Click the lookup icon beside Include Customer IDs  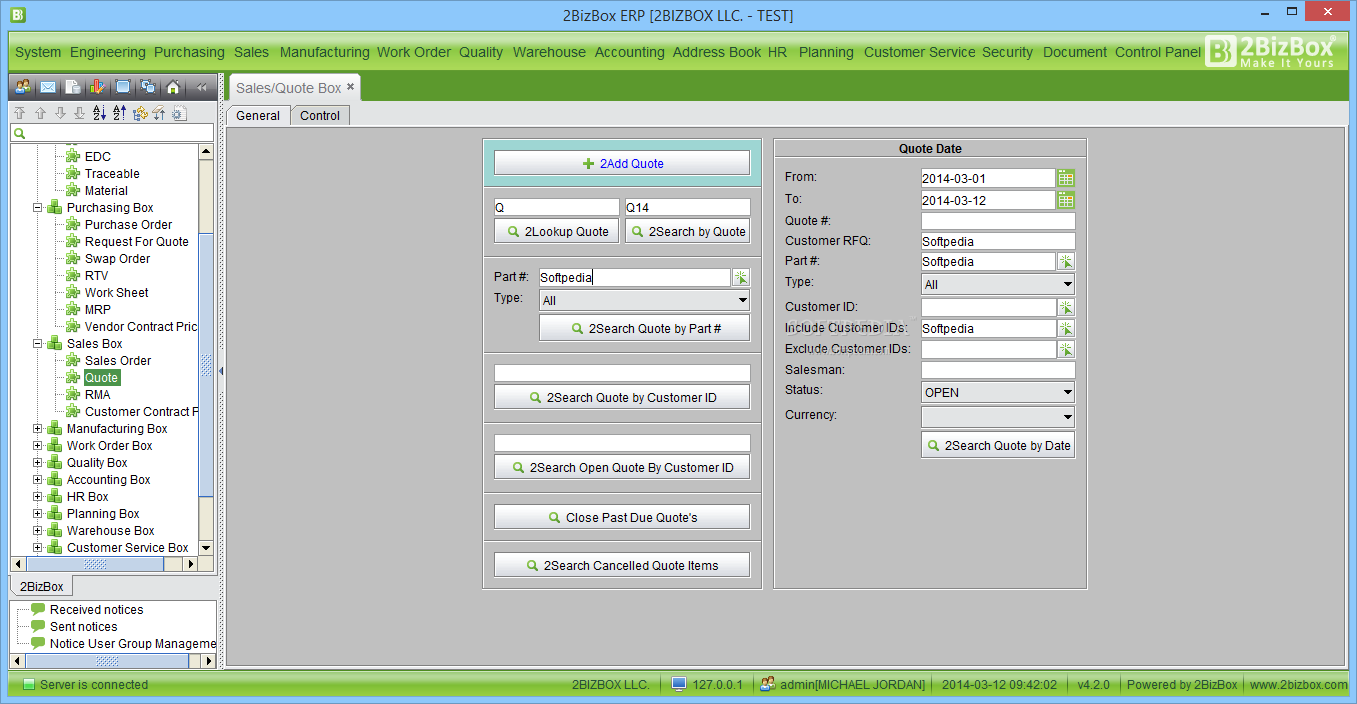(1066, 328)
